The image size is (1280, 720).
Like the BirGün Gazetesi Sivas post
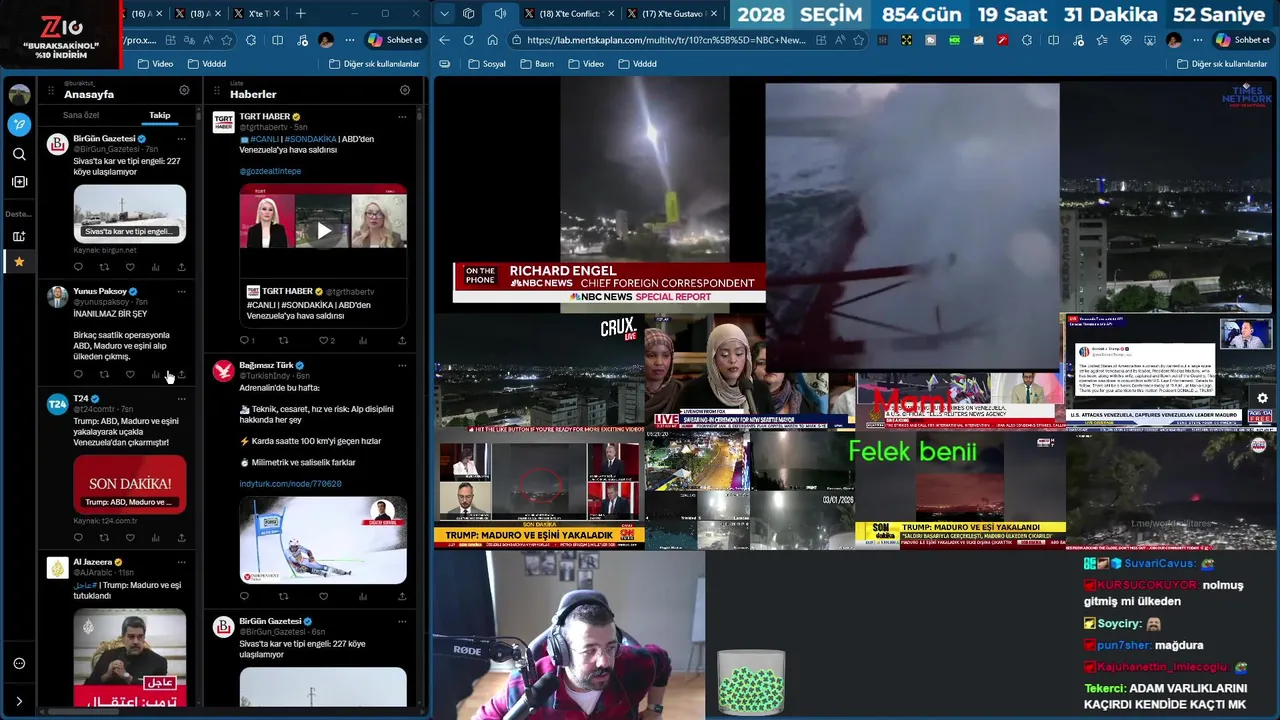130,267
